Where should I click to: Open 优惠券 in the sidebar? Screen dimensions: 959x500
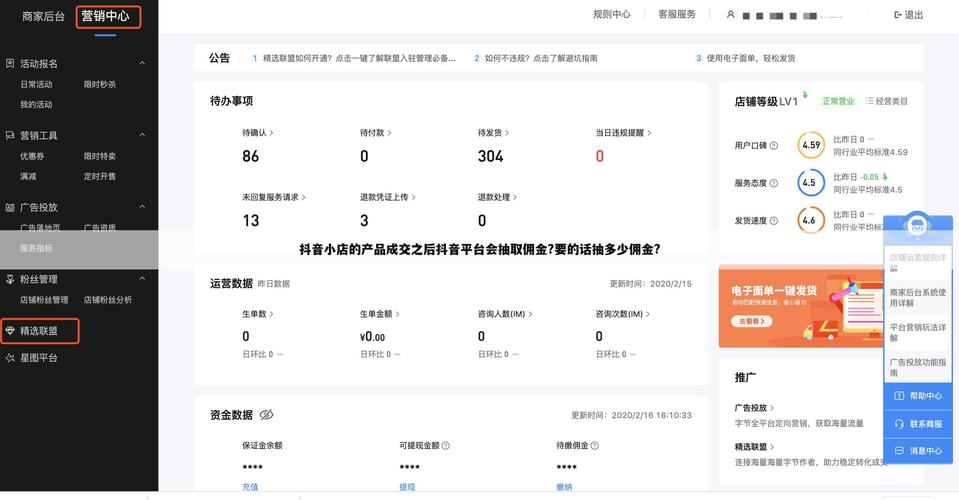tap(32, 156)
